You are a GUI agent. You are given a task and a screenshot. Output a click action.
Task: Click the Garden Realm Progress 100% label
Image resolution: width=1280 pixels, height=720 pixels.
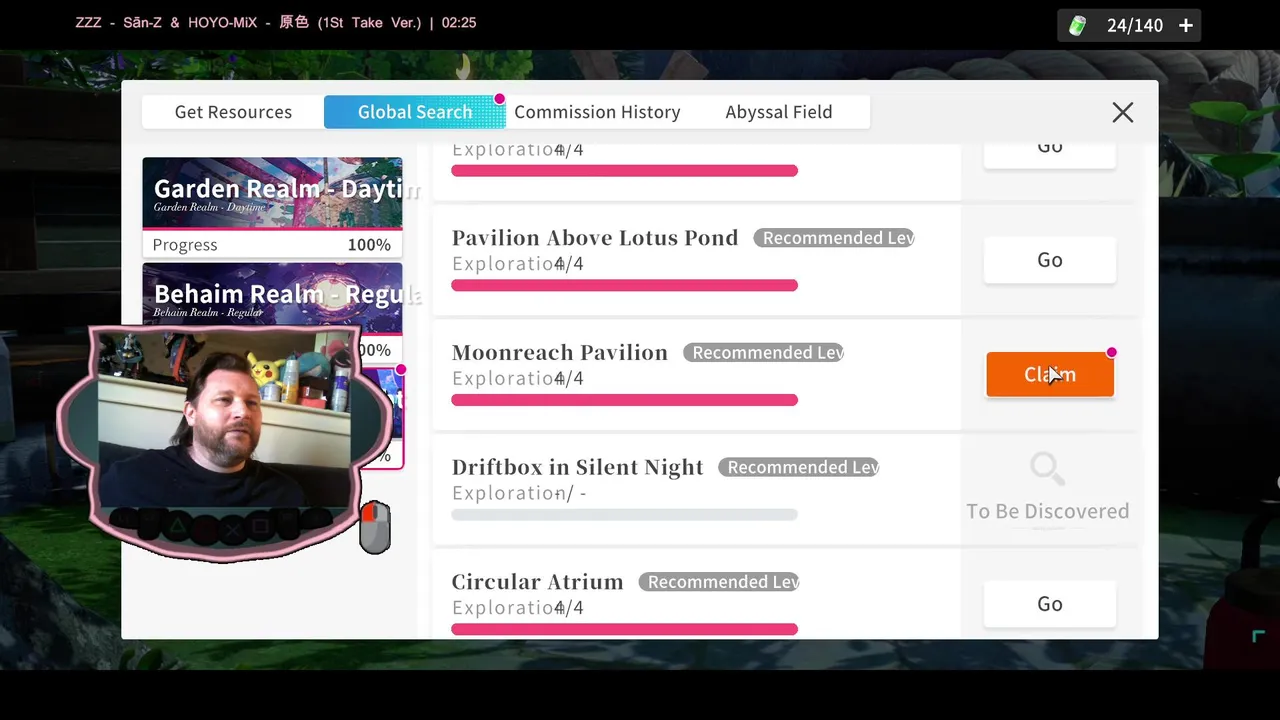pyautogui.click(x=272, y=245)
